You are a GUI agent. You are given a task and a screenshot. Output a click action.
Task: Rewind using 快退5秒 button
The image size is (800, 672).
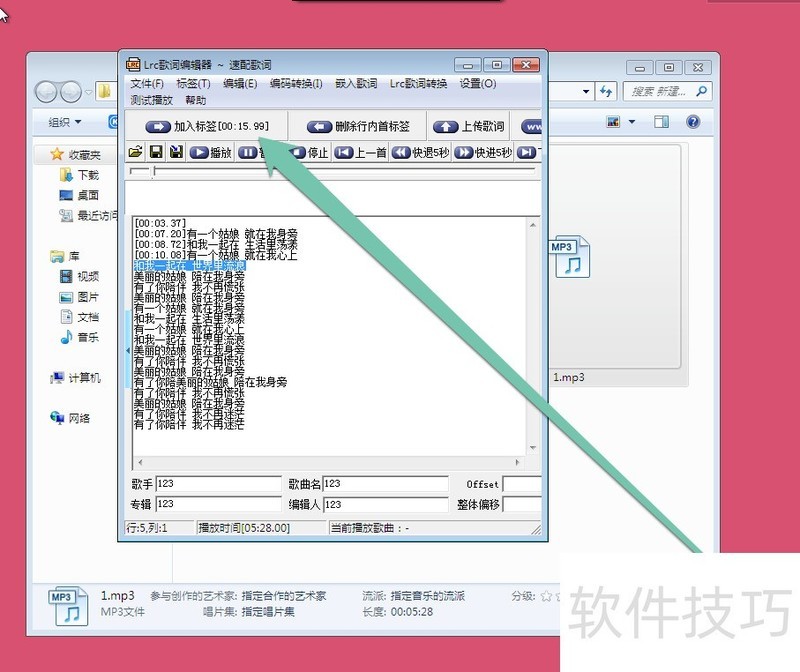pos(420,153)
